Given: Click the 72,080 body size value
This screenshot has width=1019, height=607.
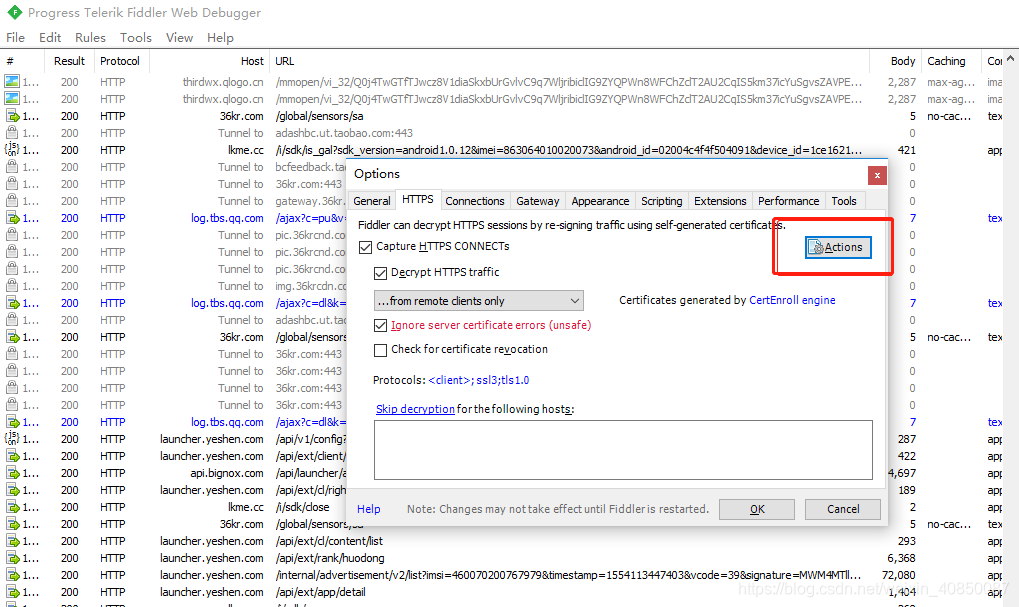Looking at the screenshot, I should click(899, 575).
